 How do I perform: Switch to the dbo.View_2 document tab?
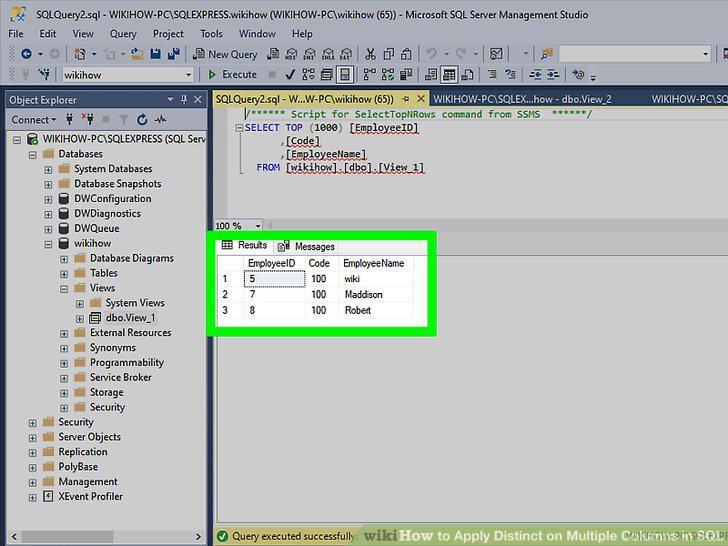point(522,99)
